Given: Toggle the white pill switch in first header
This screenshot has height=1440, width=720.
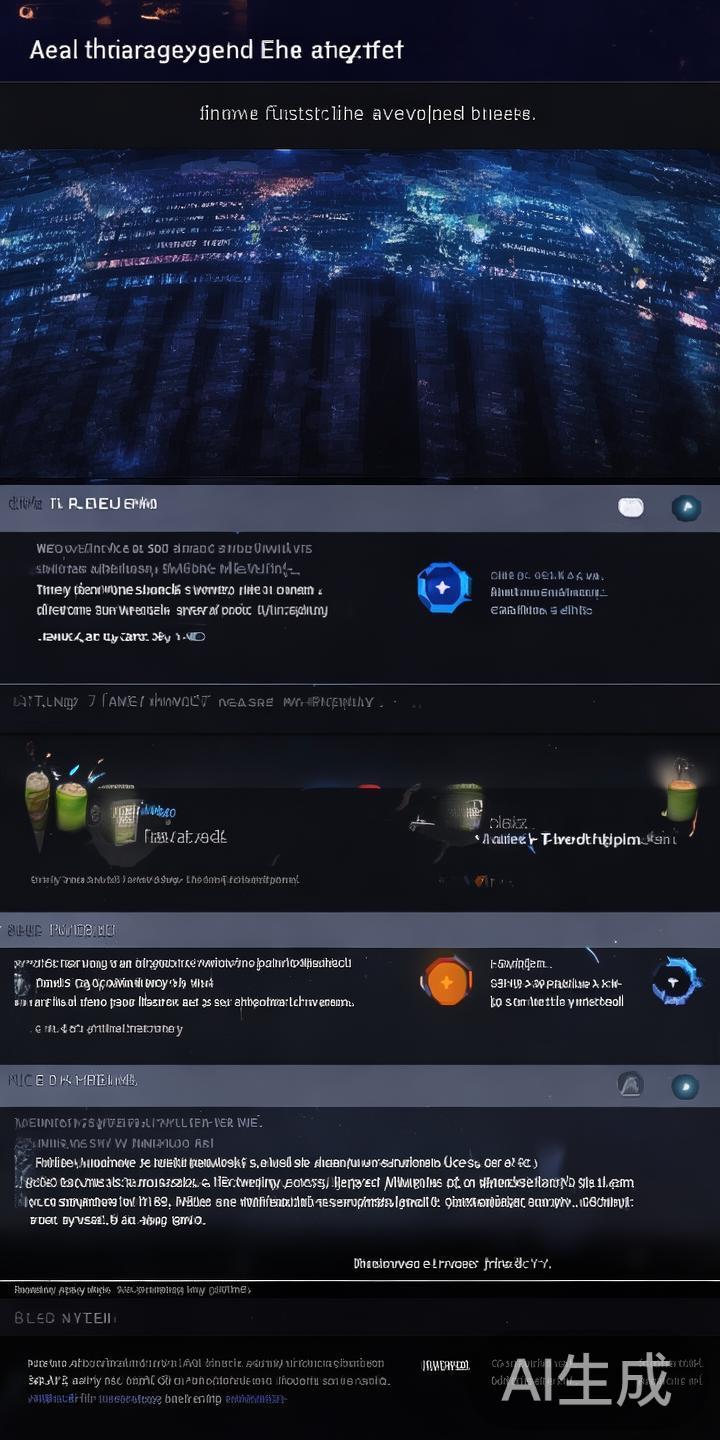Looking at the screenshot, I should [630, 507].
